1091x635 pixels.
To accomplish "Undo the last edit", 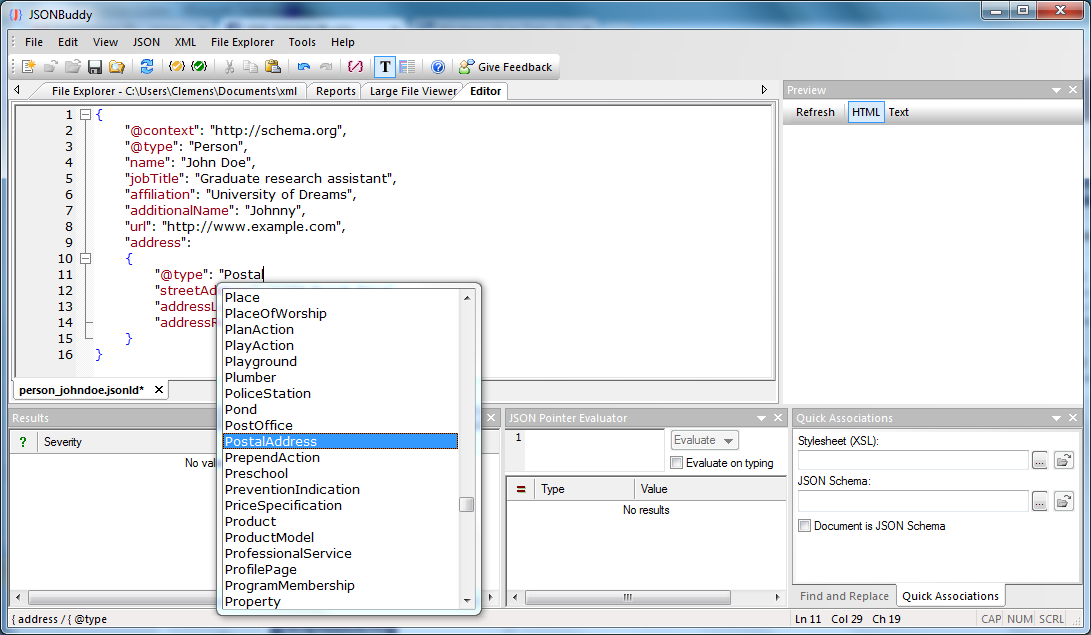I will pos(303,67).
